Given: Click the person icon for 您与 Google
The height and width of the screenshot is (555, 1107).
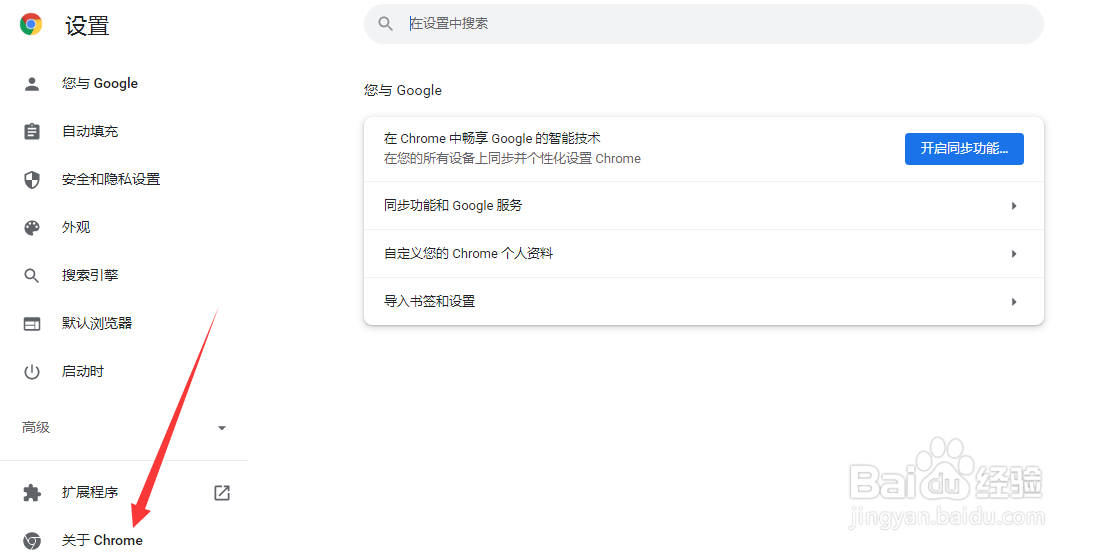Looking at the screenshot, I should 32,84.
